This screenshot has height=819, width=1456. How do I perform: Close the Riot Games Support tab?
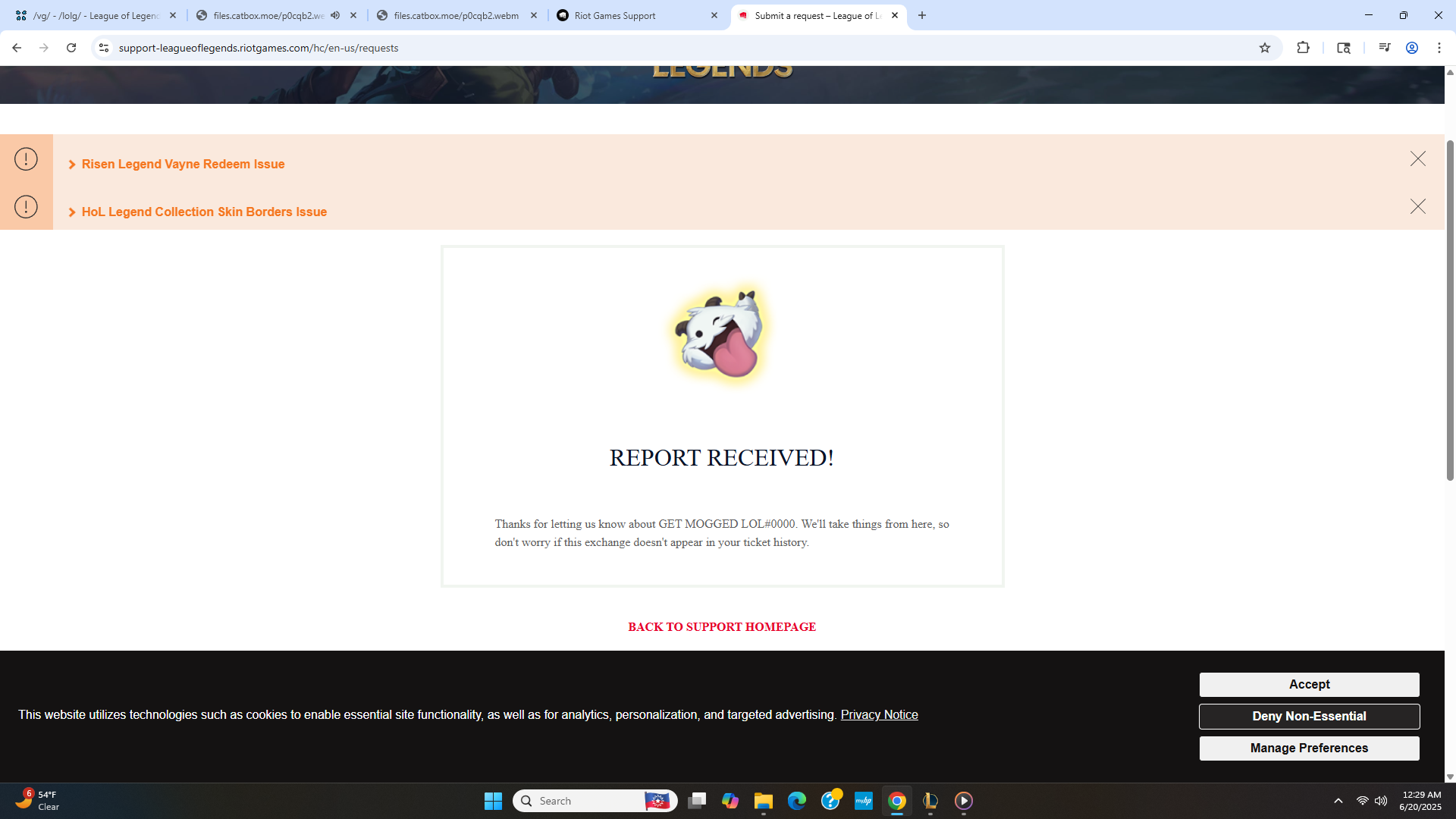[714, 15]
